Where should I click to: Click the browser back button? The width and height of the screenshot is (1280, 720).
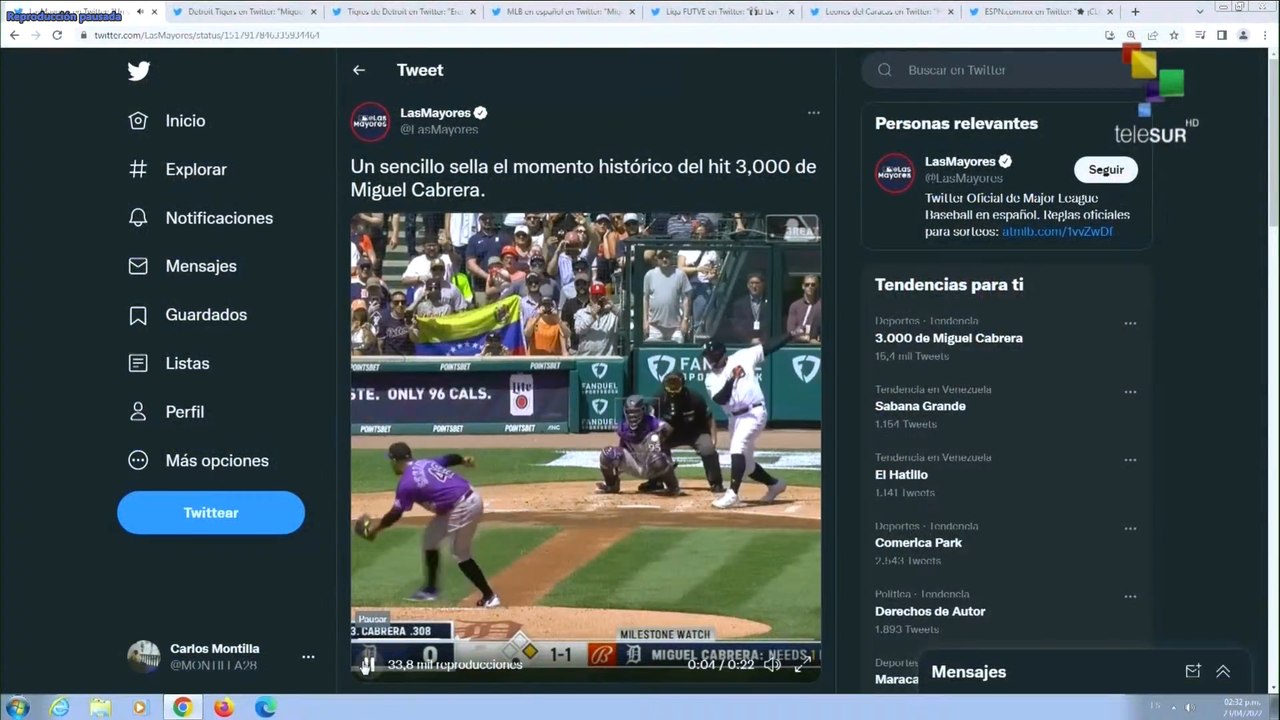14,35
